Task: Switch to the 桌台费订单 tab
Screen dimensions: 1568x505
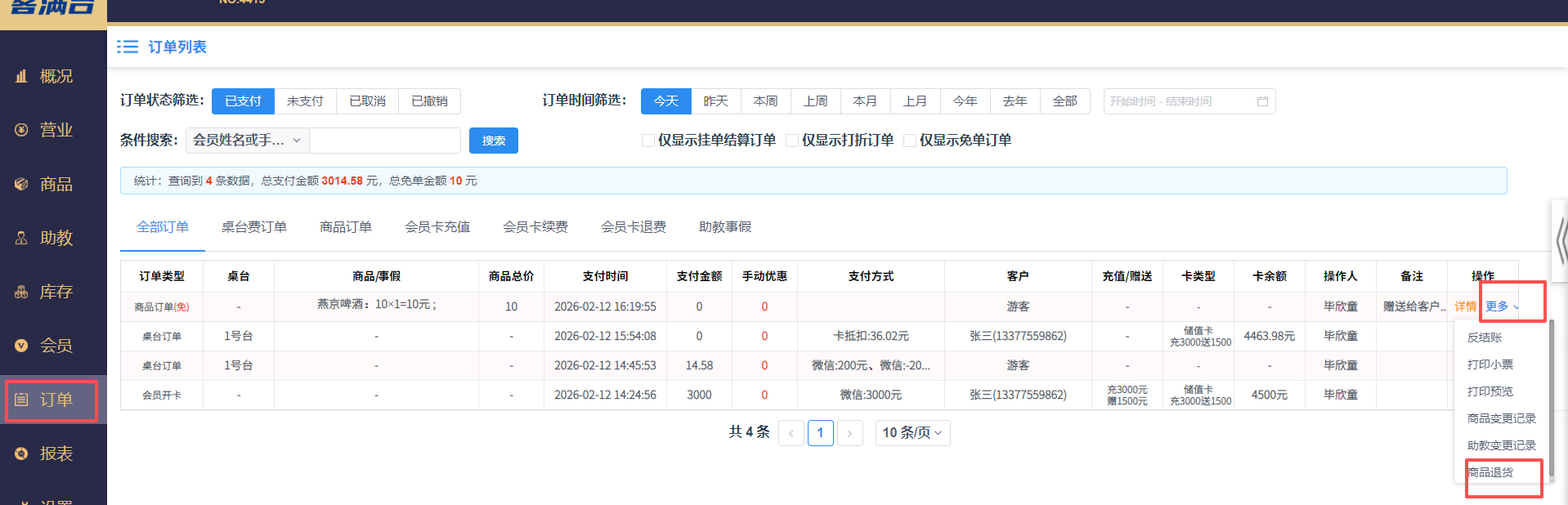Action: click(x=253, y=227)
